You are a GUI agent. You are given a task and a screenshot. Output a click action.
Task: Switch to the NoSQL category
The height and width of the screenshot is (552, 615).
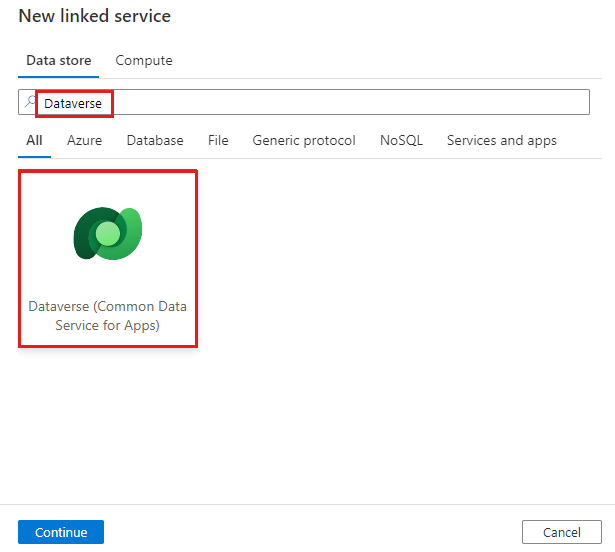click(401, 141)
